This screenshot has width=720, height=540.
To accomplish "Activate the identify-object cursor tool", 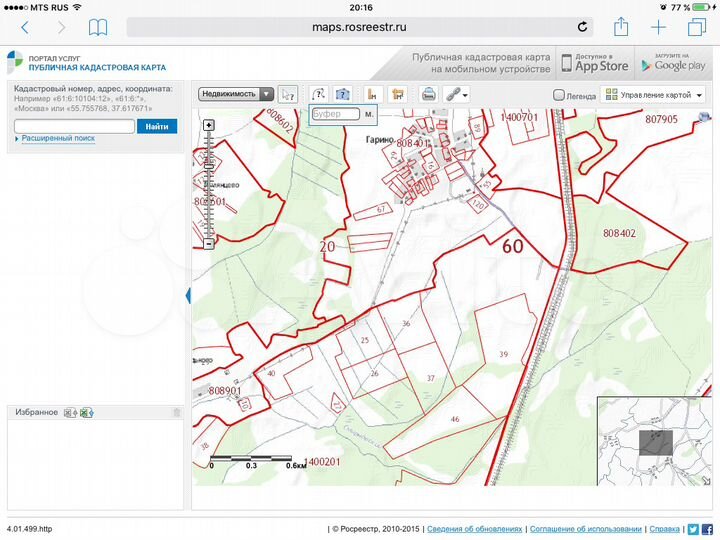I will pos(288,94).
